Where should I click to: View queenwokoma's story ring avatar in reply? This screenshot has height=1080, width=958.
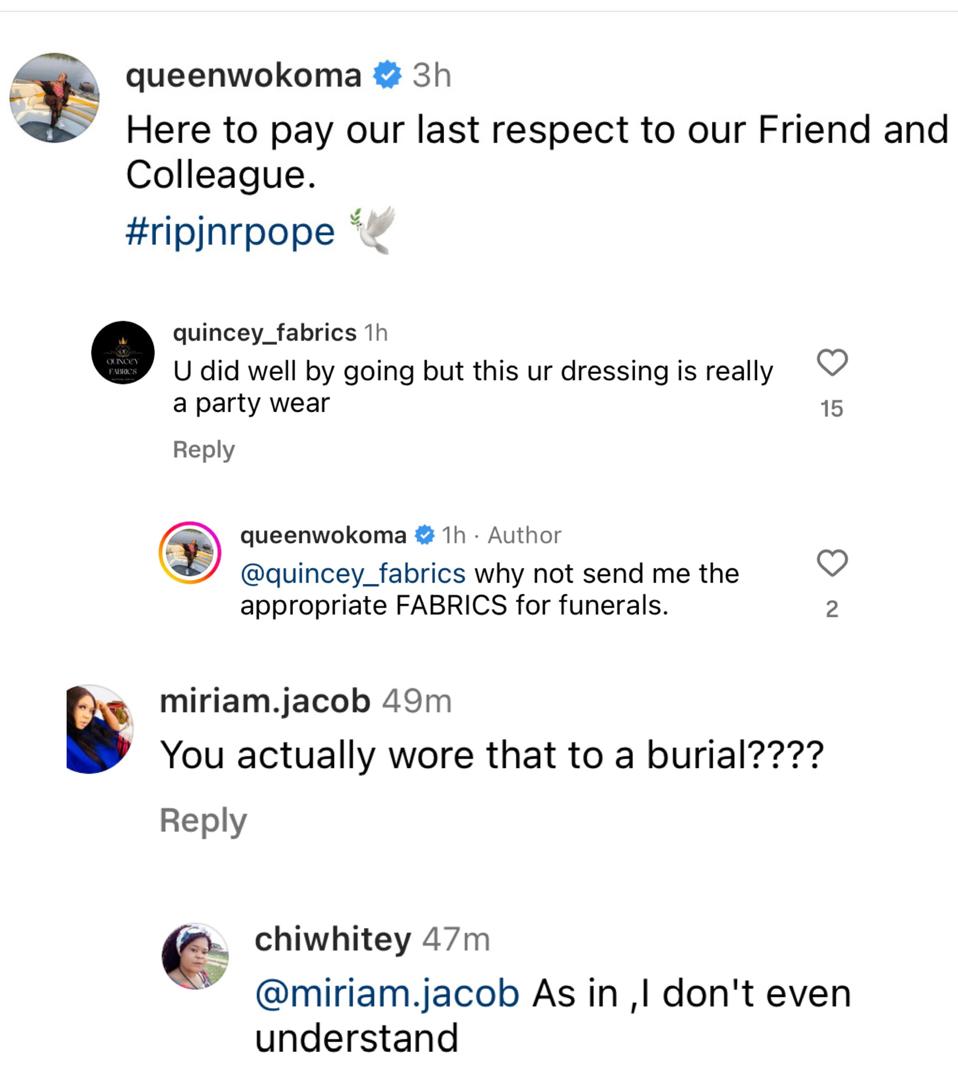[190, 552]
